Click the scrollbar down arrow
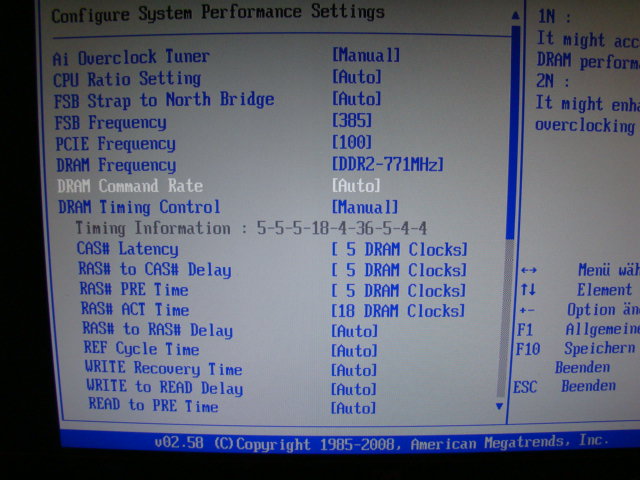 pyautogui.click(x=499, y=406)
